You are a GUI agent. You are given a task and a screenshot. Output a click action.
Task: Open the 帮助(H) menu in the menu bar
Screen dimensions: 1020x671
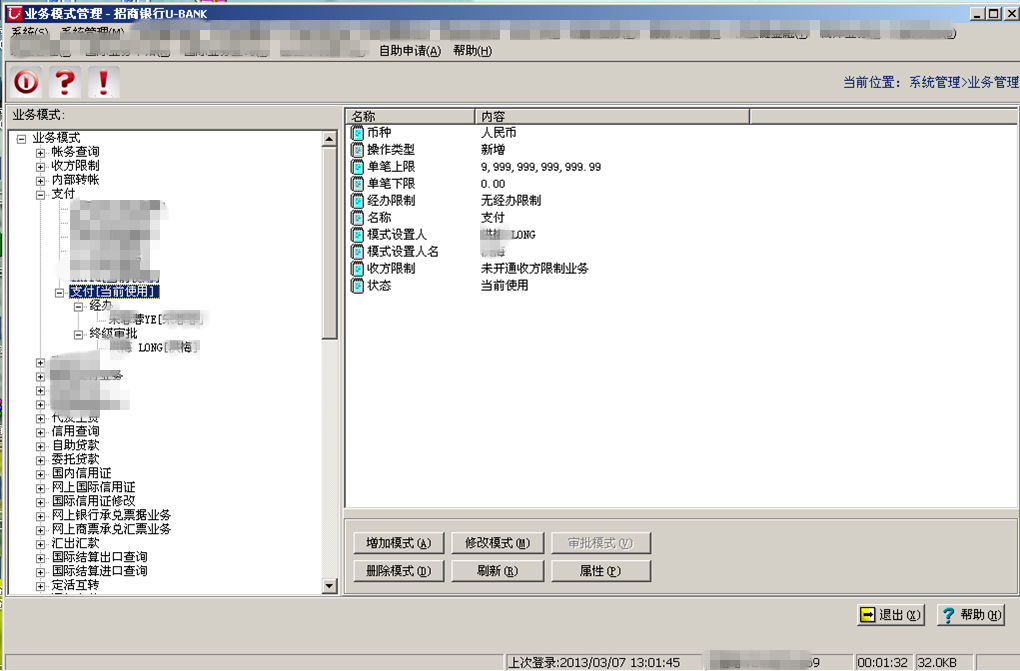pos(472,51)
